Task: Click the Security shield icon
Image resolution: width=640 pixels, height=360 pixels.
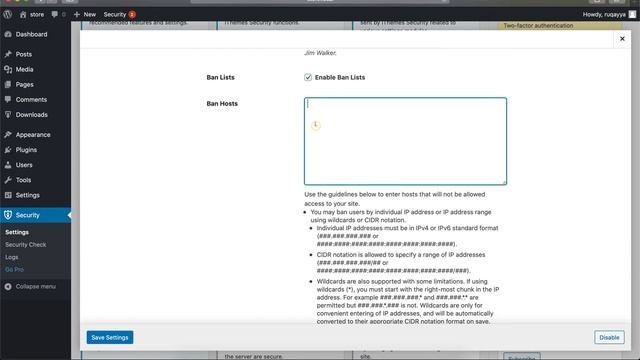Action: click(8, 215)
